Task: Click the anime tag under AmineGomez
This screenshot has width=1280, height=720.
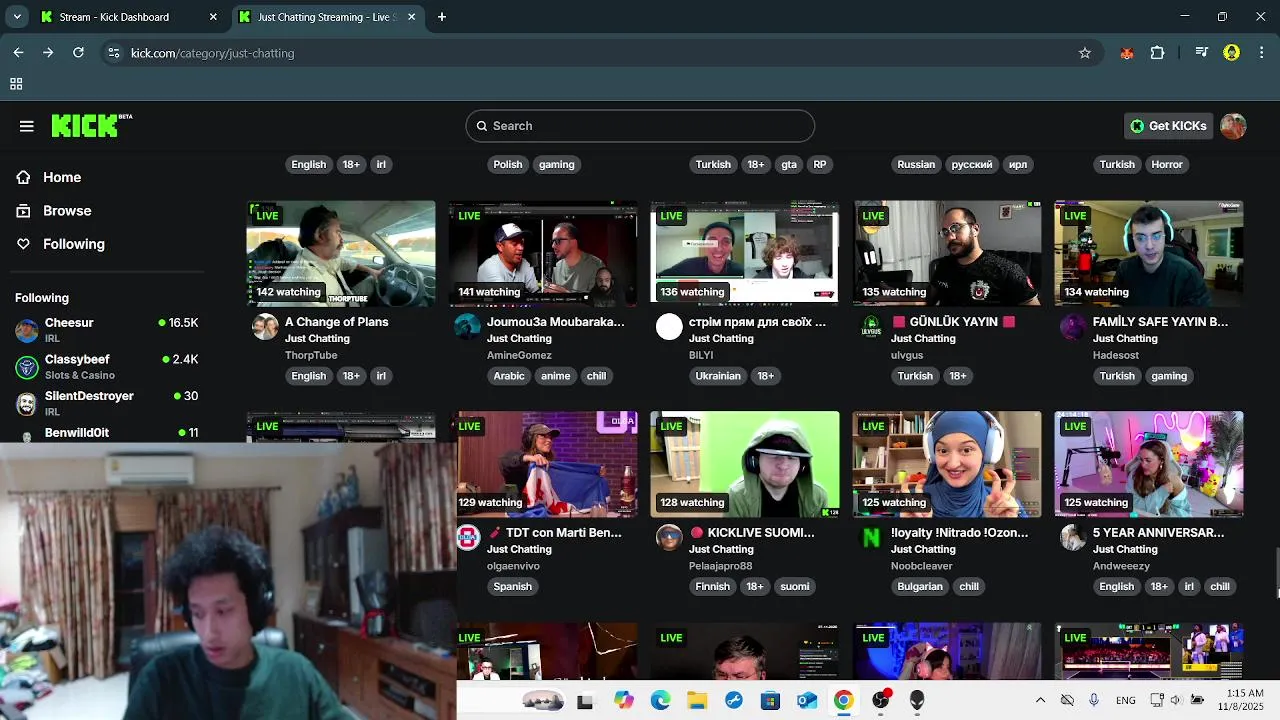Action: click(x=556, y=376)
